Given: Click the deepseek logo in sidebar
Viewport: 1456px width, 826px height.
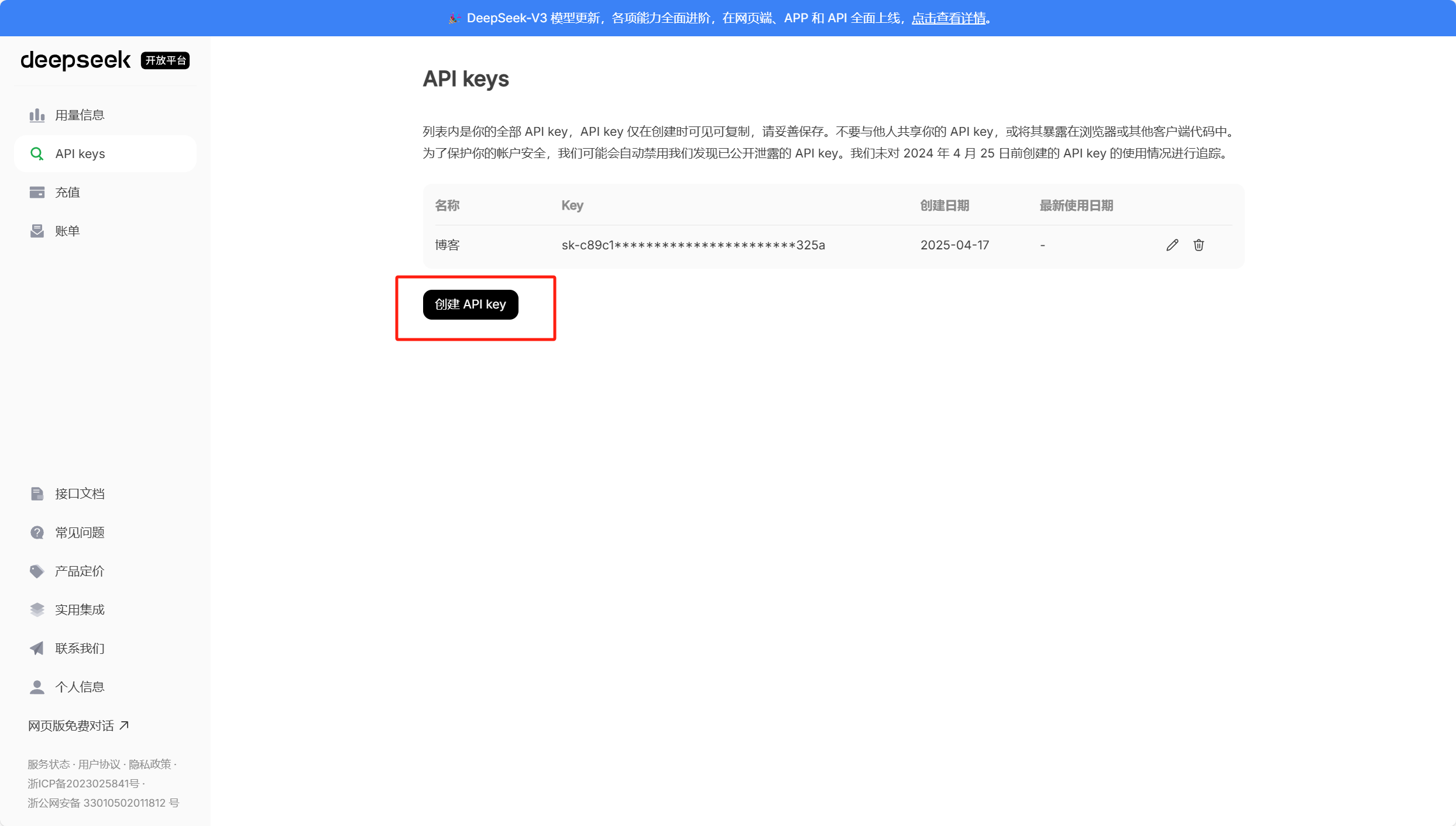Looking at the screenshot, I should (x=75, y=60).
